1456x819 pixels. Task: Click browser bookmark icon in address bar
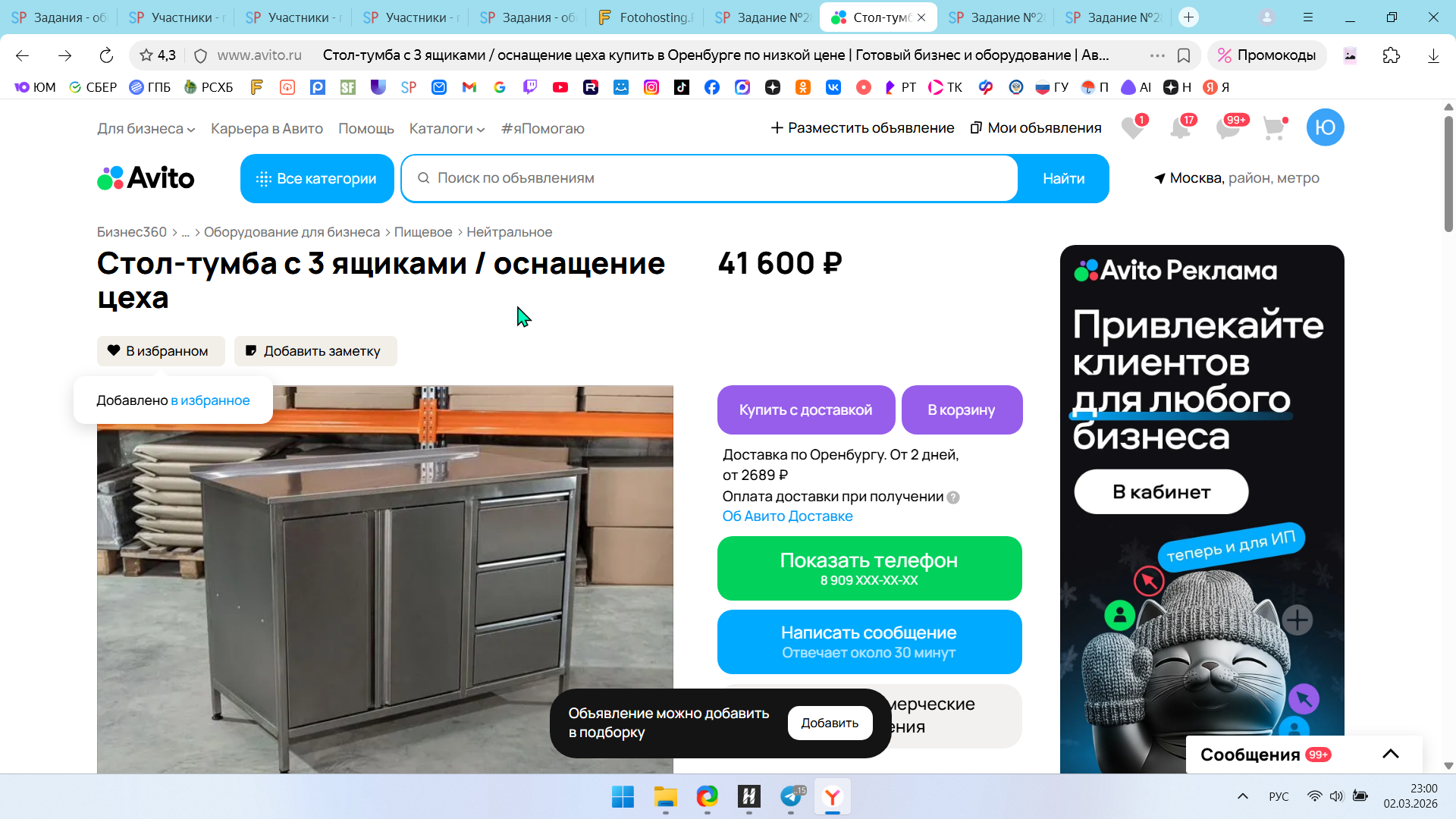coord(1184,55)
